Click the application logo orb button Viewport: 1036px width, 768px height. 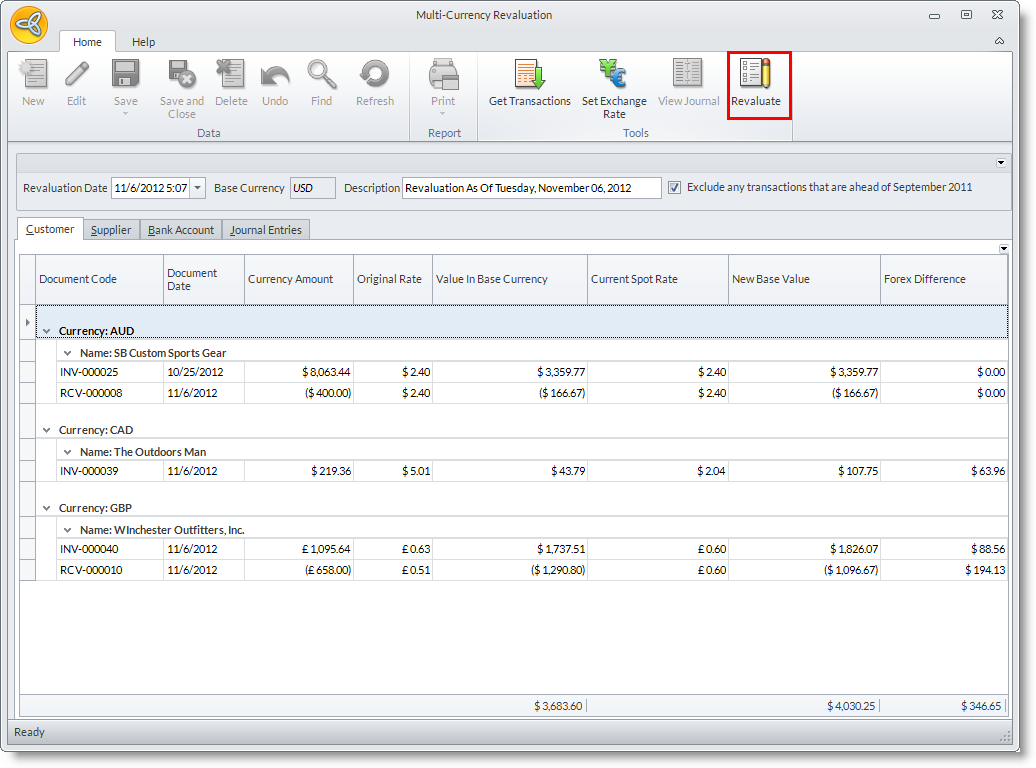(x=28, y=27)
